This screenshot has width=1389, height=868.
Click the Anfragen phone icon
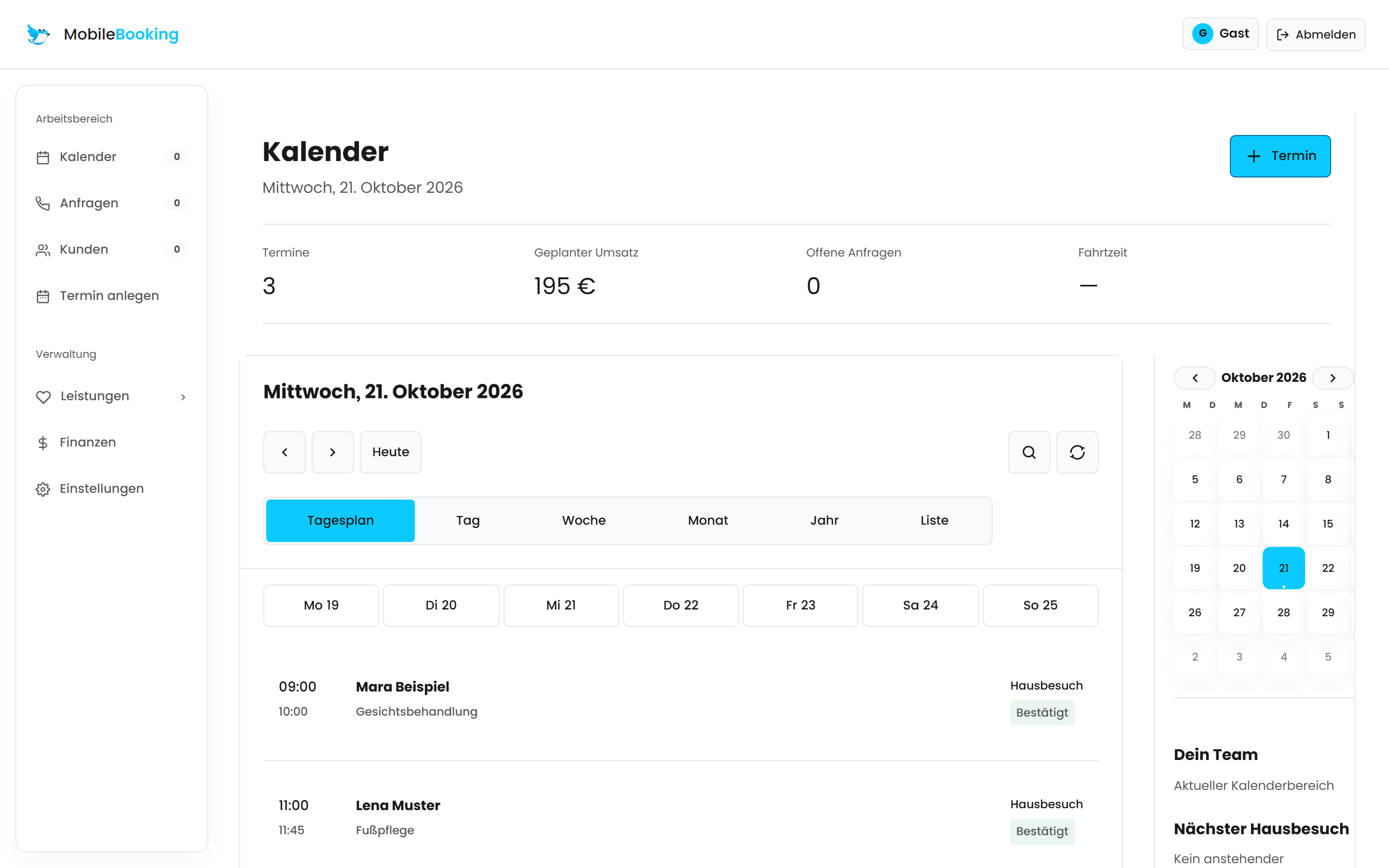pos(43,203)
